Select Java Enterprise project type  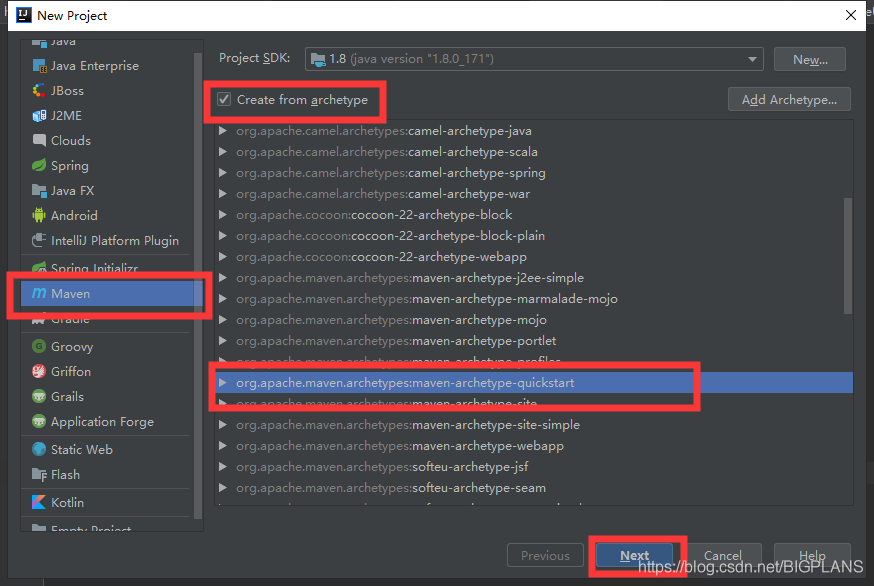click(108, 66)
